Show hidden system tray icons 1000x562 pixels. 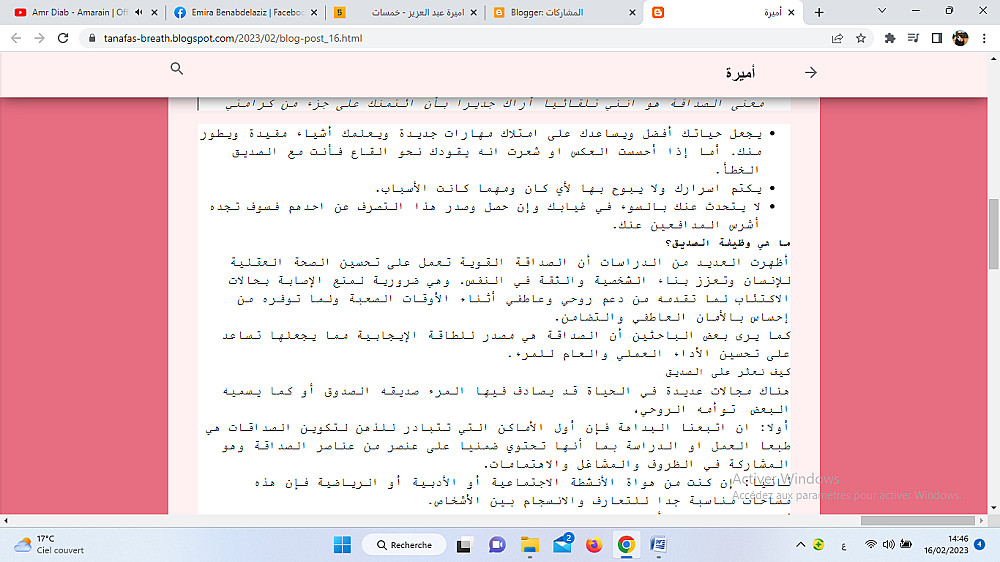[800, 545]
